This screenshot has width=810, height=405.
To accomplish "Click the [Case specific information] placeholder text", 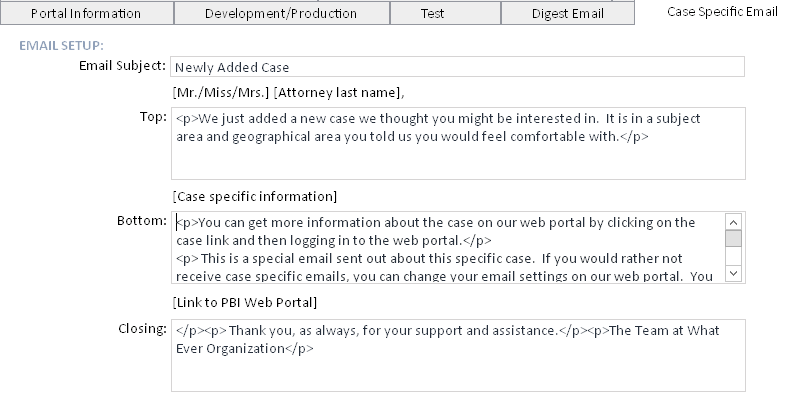I will (255, 195).
